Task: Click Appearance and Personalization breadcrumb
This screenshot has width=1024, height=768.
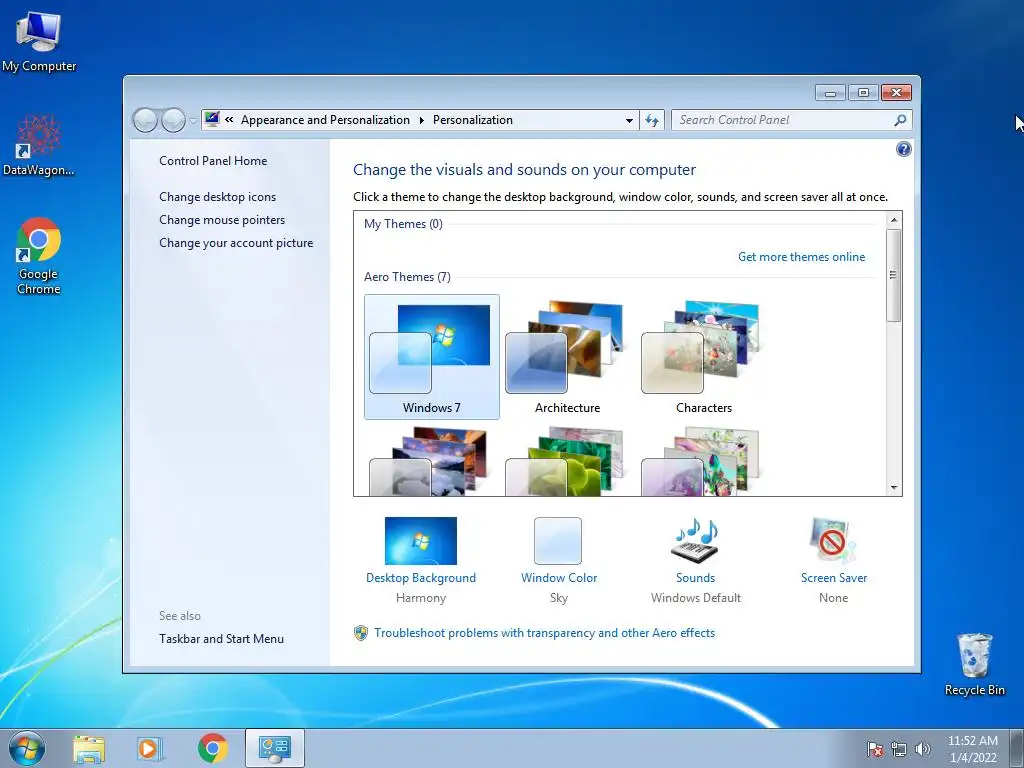Action: 325,120
